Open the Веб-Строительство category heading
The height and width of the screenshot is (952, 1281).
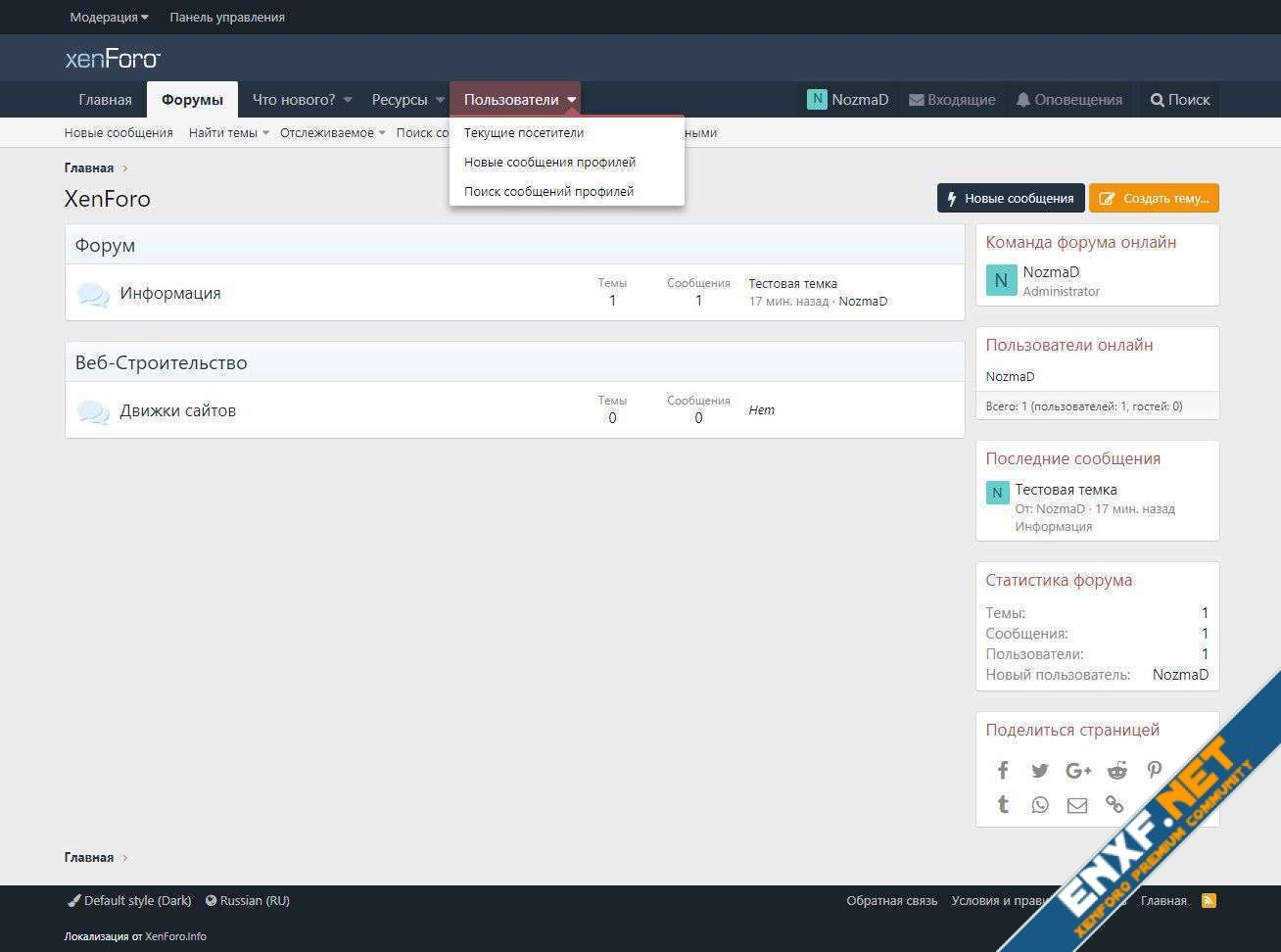pos(162,362)
